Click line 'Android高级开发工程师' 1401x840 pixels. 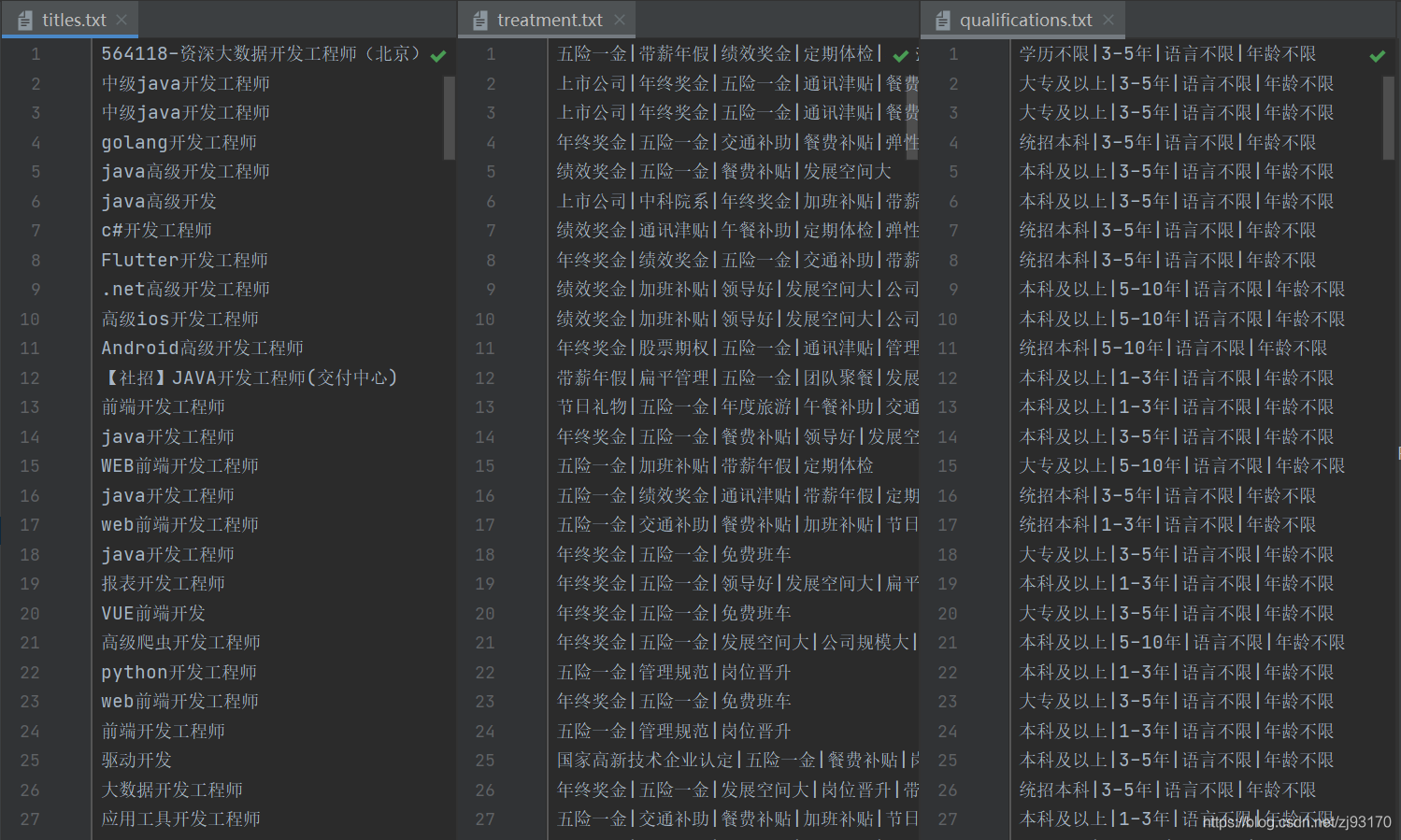tap(202, 349)
